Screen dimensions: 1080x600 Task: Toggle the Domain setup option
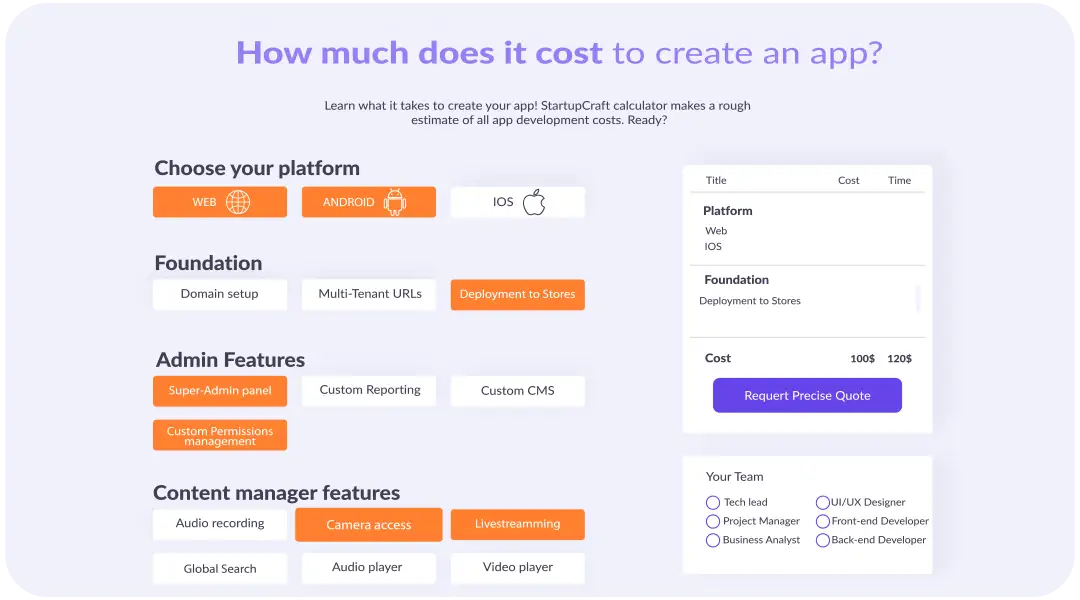219,294
